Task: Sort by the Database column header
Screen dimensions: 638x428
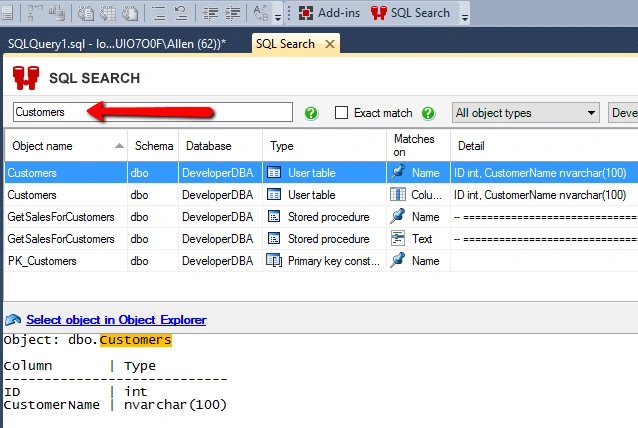Action: click(221, 146)
